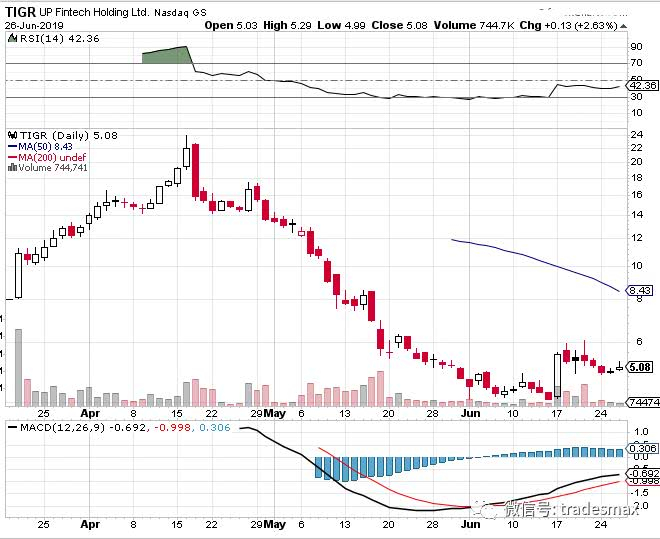
Task: Click the MA(50) 8.43 legend entry
Action: tap(40, 146)
